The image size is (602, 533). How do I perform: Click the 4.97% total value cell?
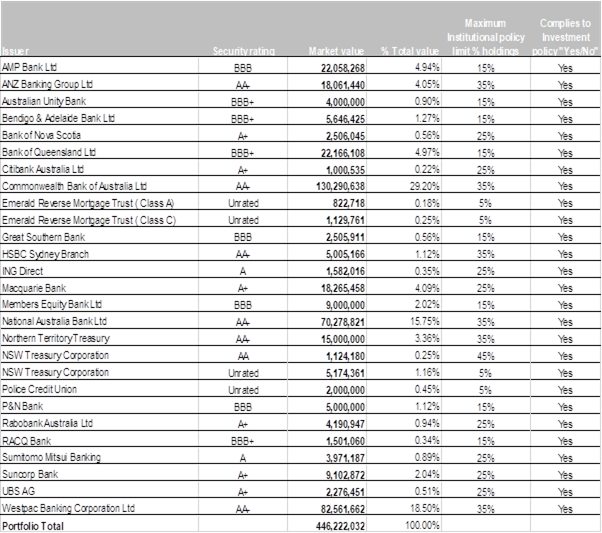tap(427, 152)
